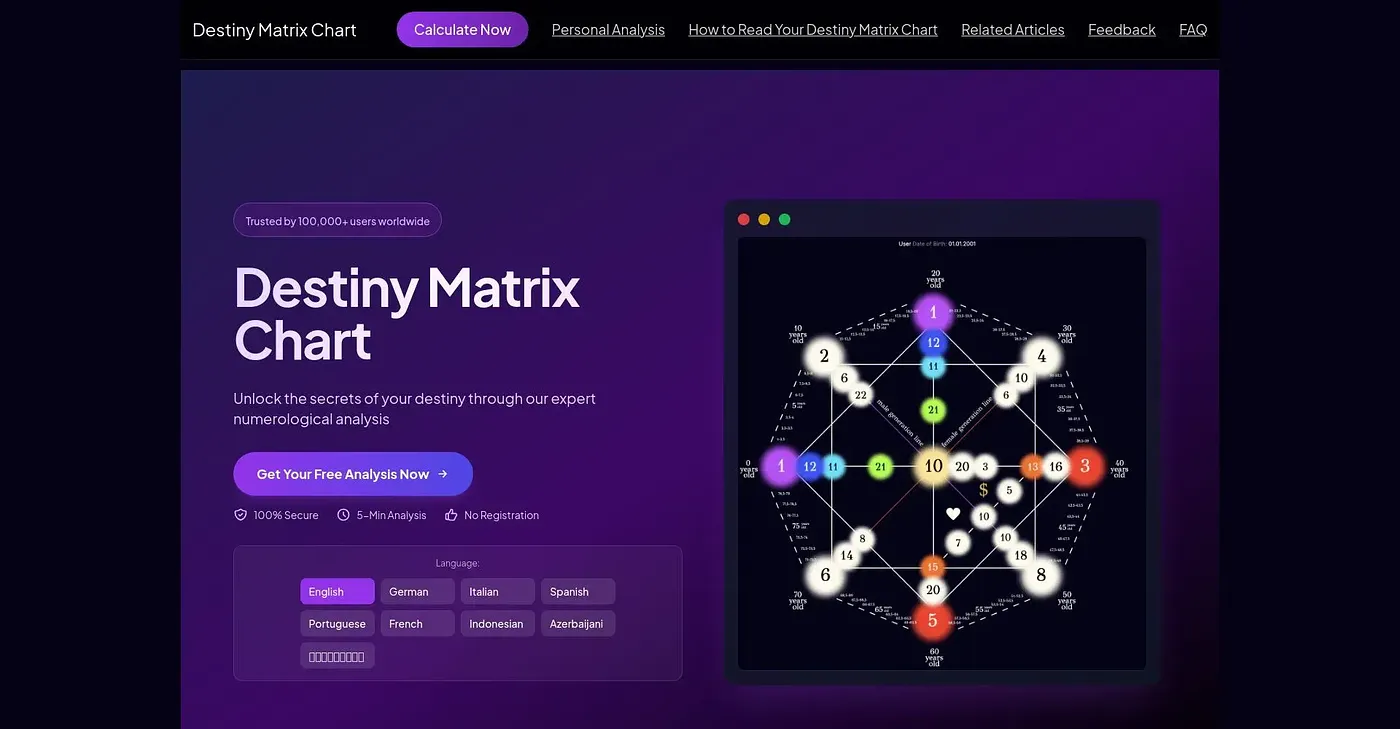Viewport: 1400px width, 729px height.
Task: Click the red 5 circle at 60 years
Action: coord(933,621)
